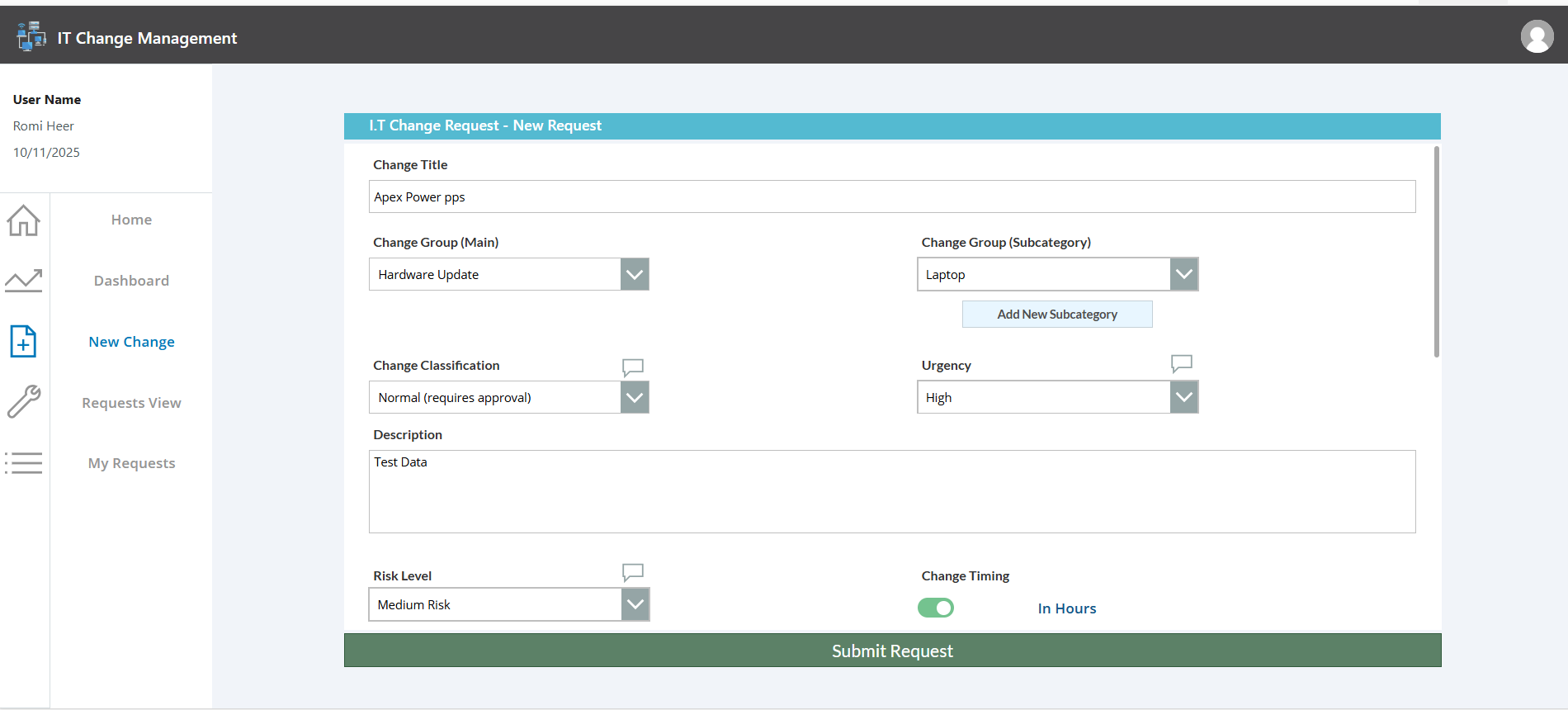Show the Change Classification info comment icon
Image resolution: width=1568 pixels, height=710 pixels.
[x=633, y=367]
